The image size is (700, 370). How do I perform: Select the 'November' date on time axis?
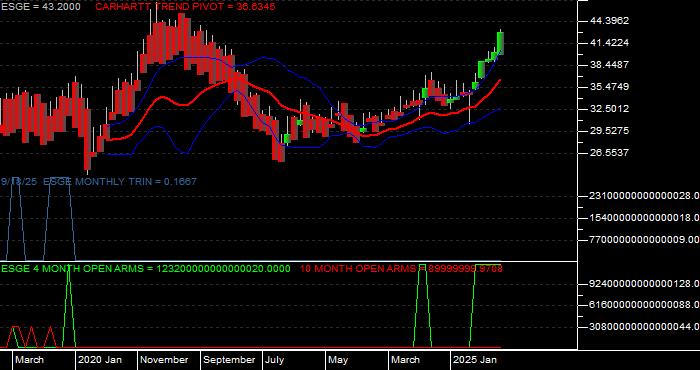(165, 360)
